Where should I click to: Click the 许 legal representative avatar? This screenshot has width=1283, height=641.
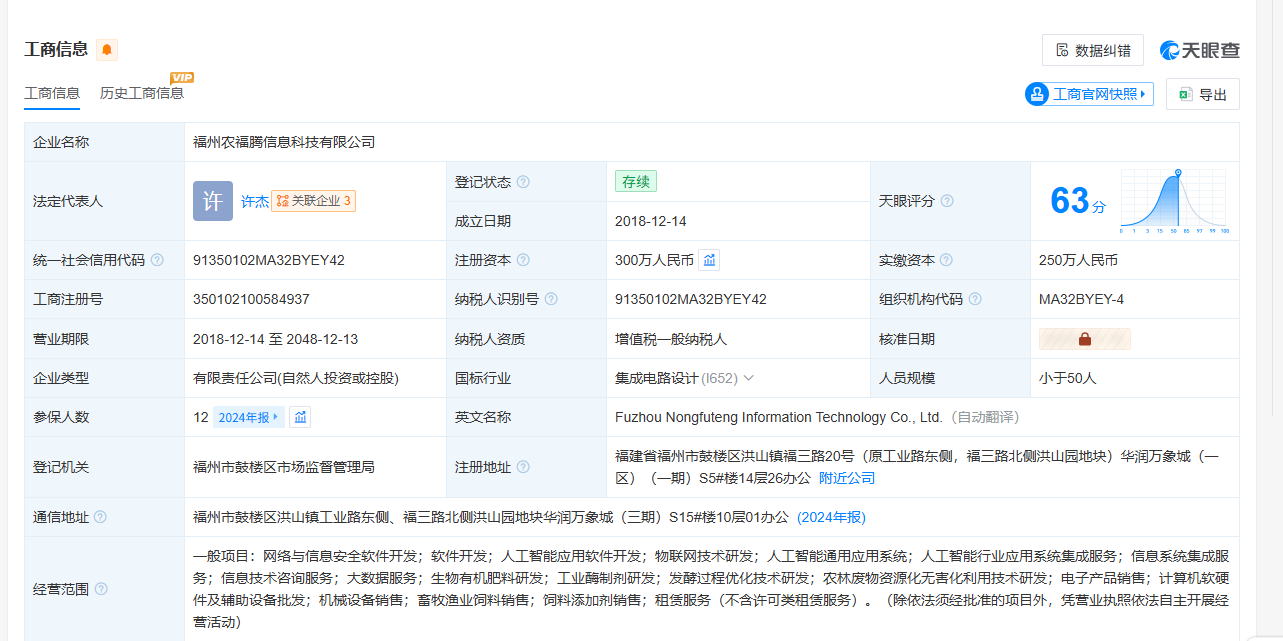coord(213,201)
